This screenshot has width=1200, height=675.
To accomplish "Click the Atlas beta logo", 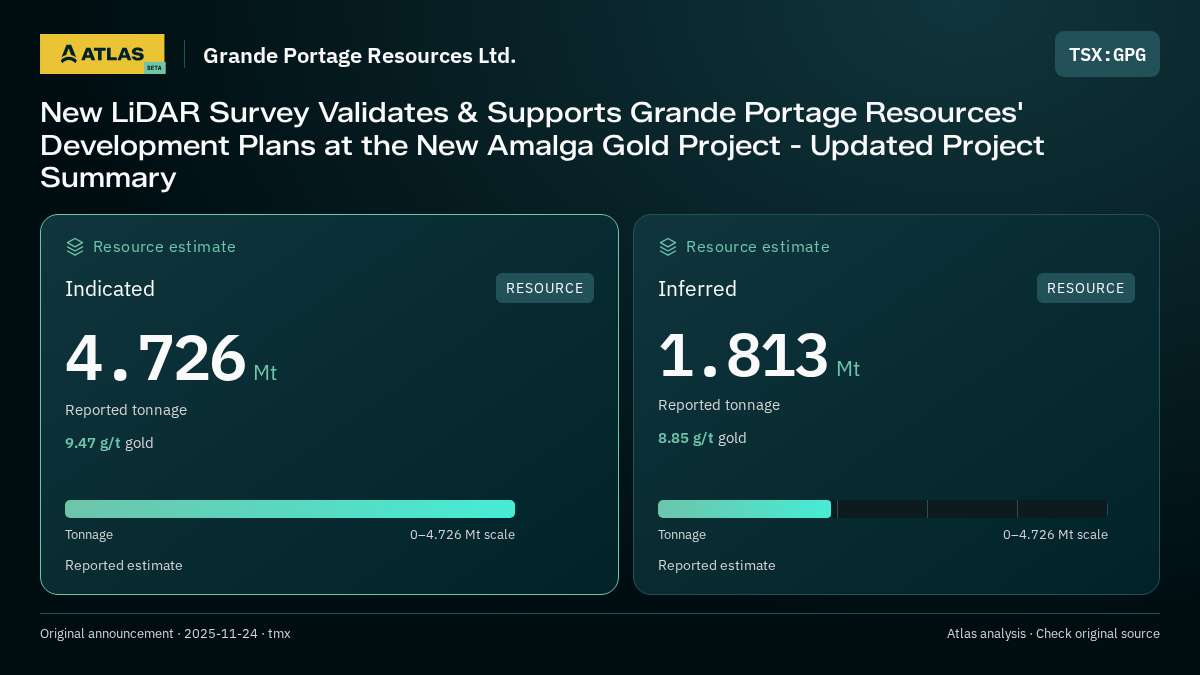I will (x=102, y=54).
